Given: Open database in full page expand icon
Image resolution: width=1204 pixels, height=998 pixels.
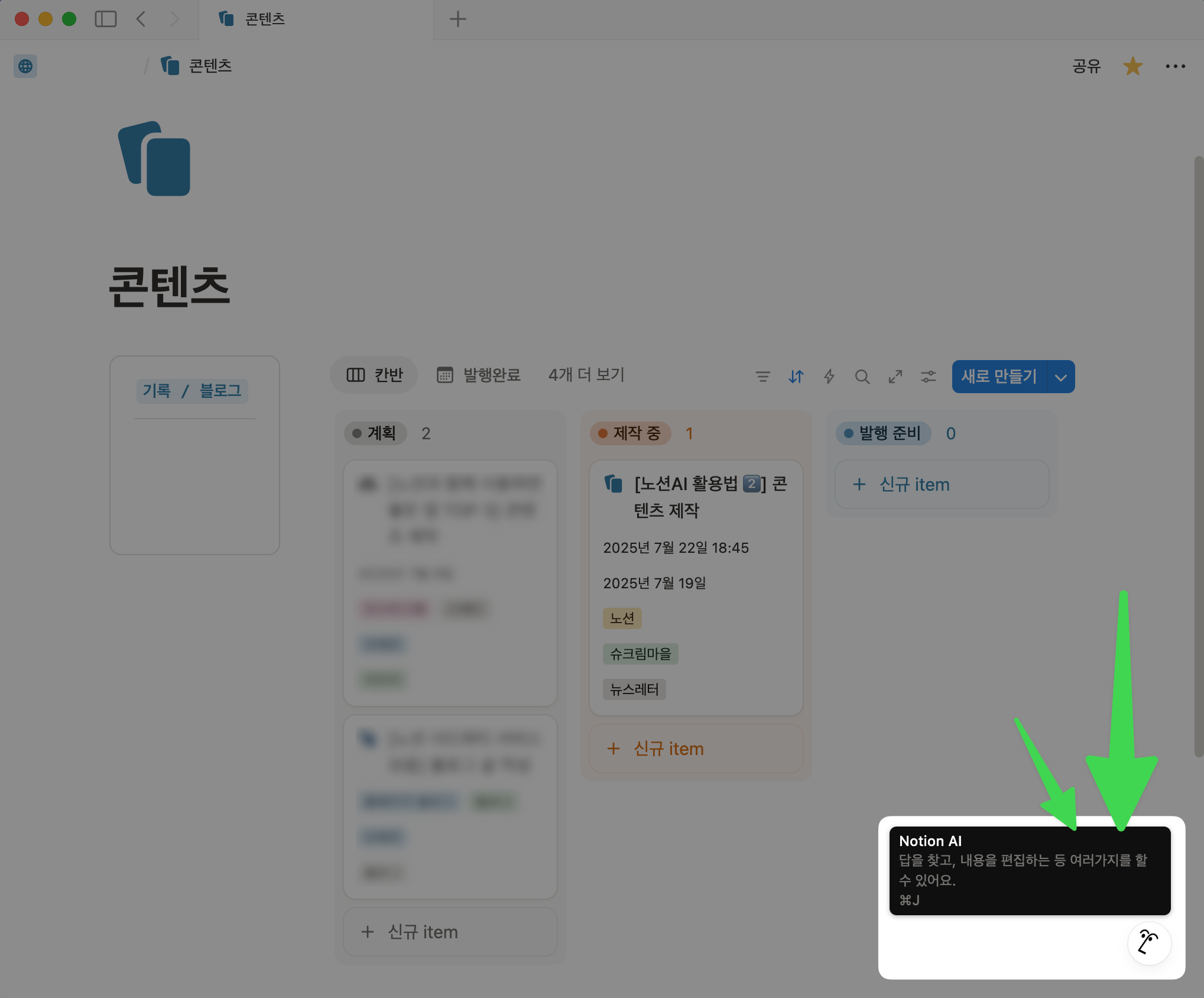Looking at the screenshot, I should coord(895,377).
